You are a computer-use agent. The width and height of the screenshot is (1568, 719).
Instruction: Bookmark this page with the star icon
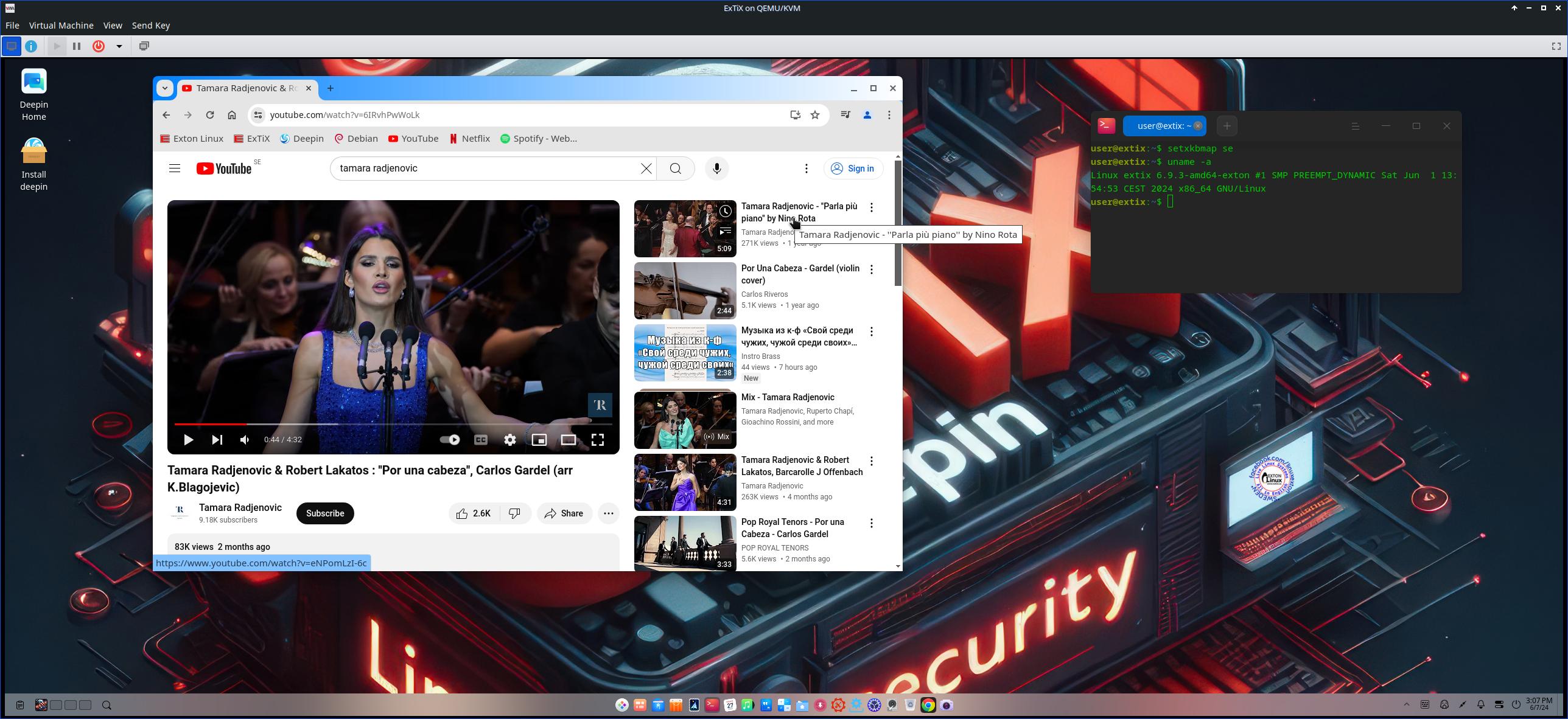815,115
